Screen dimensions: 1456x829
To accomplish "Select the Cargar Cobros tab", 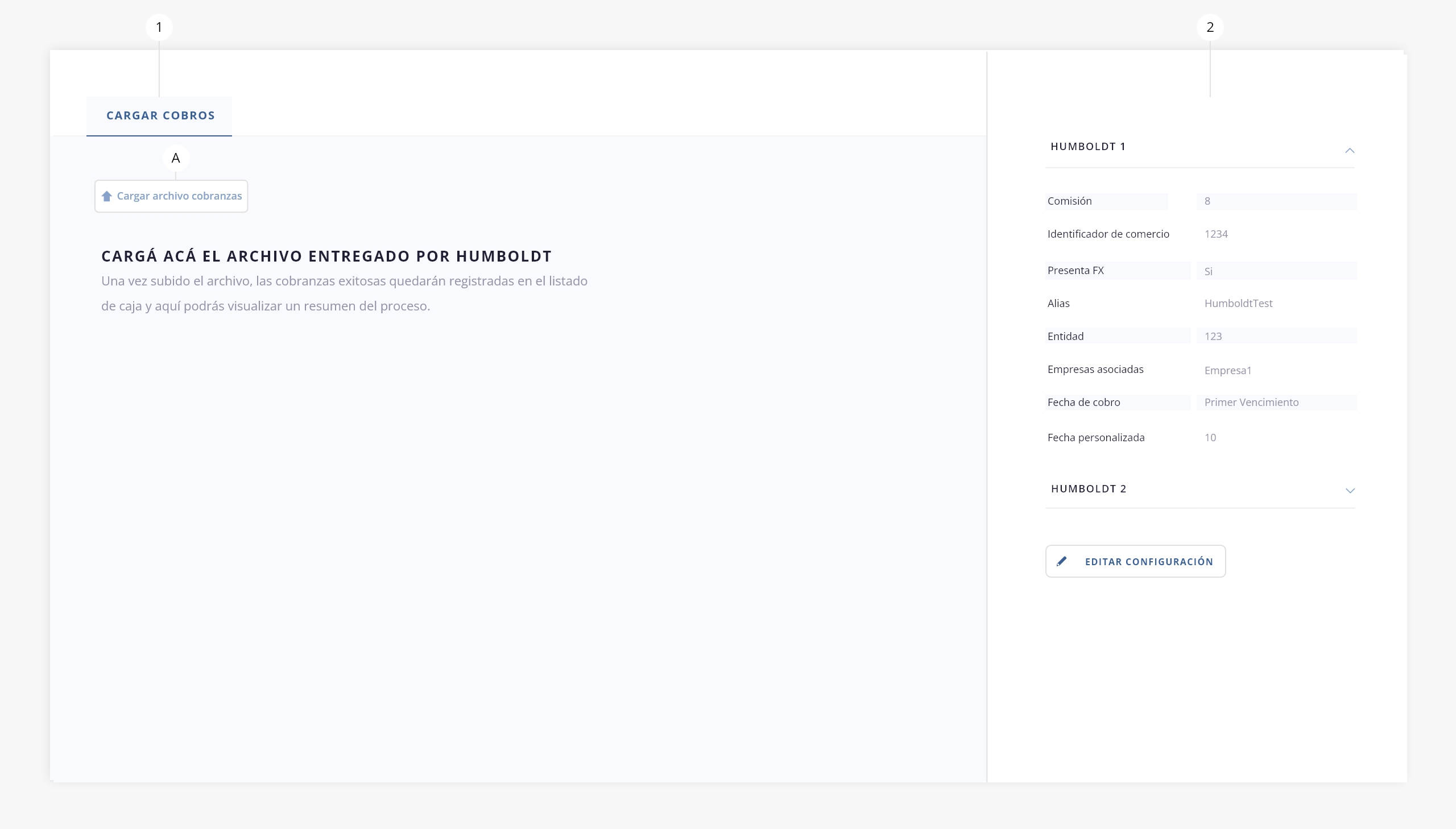I will pyautogui.click(x=160, y=115).
